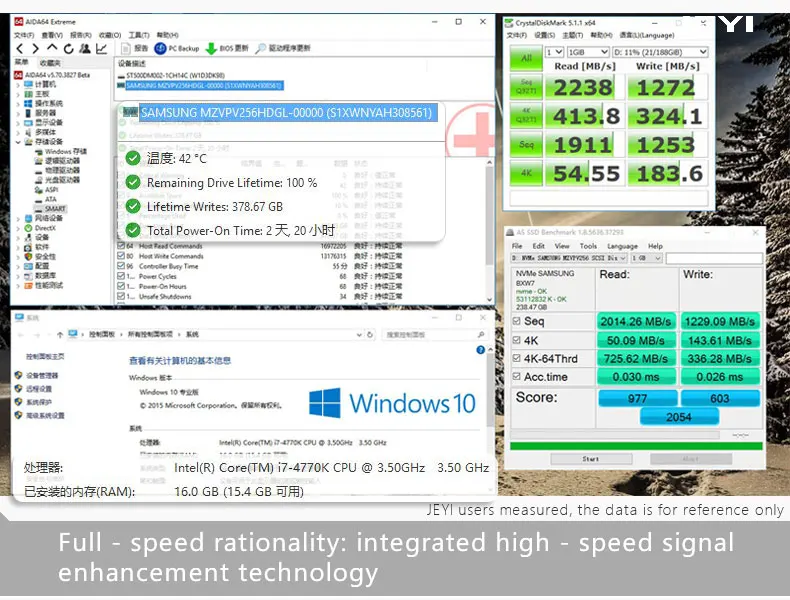
Task: Click the Start button in AS SSD Benchmark
Action: [x=591, y=459]
